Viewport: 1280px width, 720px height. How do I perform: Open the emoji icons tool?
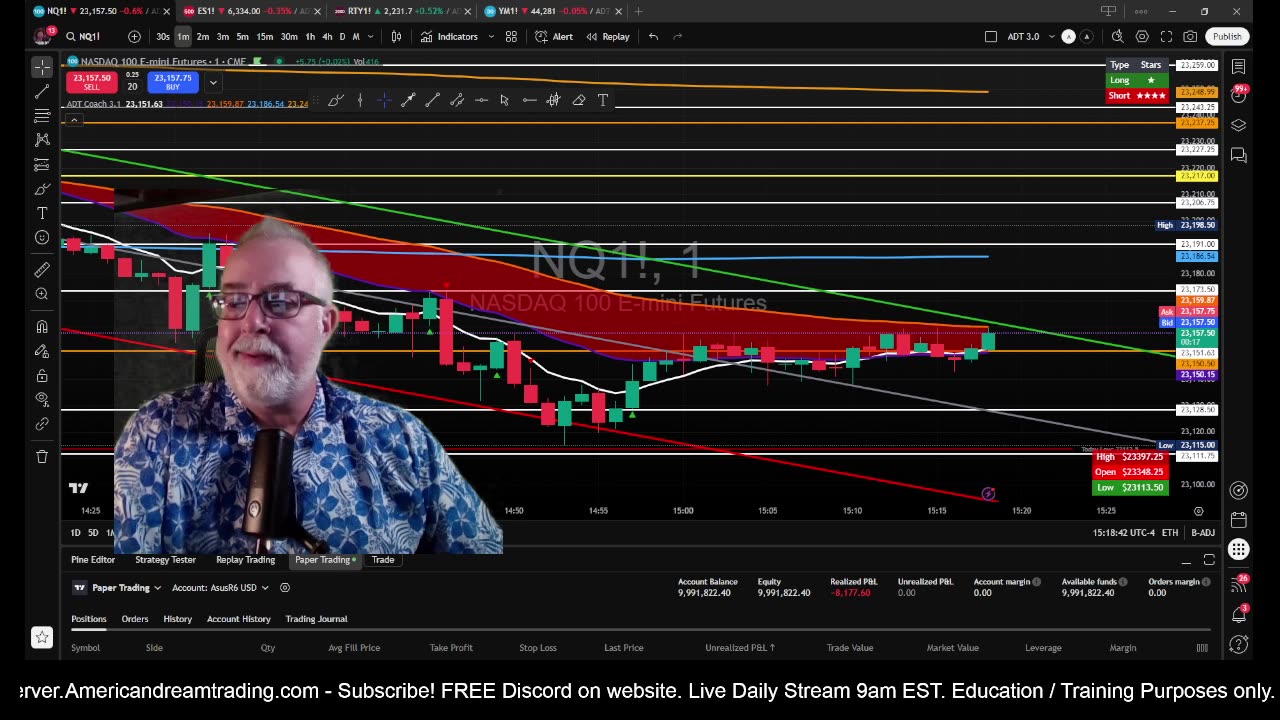tap(42, 237)
